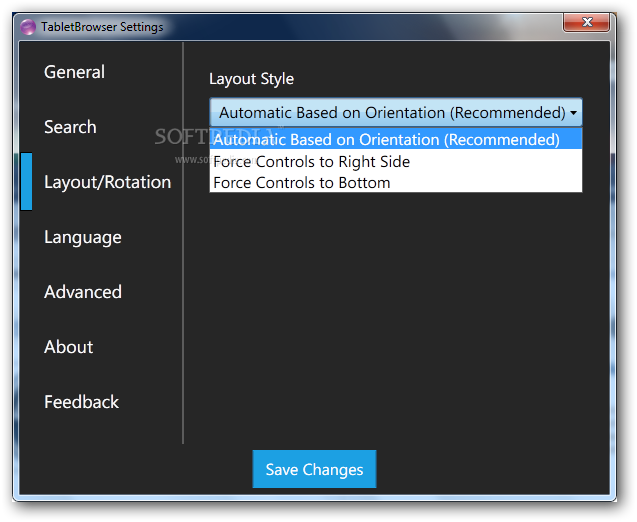Click the Layout Style combo box field
Viewport: 637px width, 522px height.
tap(390, 112)
